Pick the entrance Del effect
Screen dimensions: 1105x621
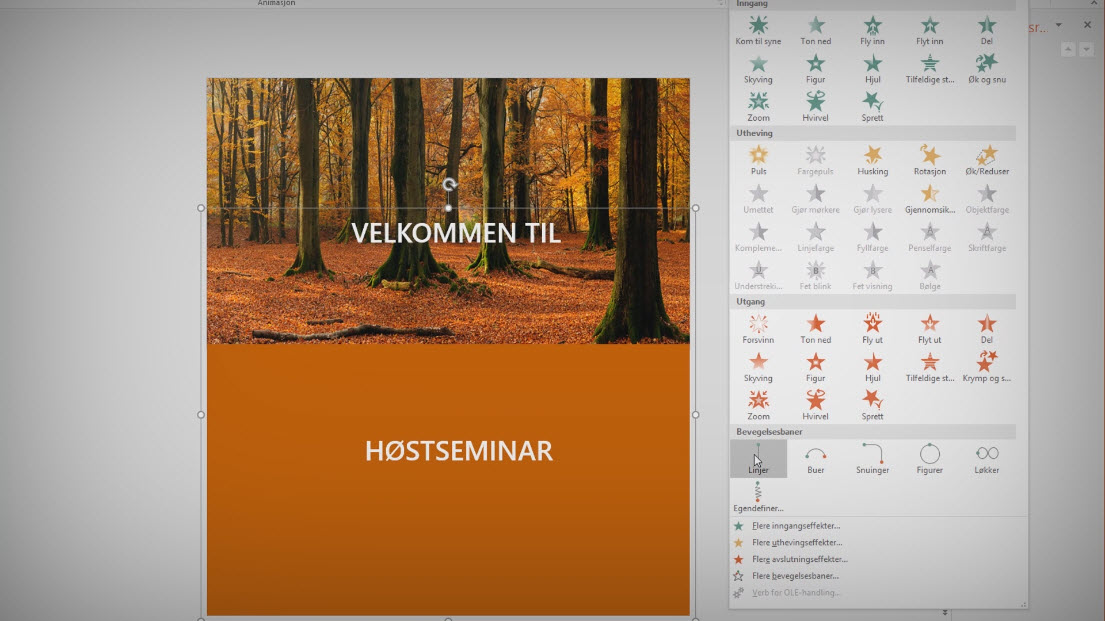pyautogui.click(x=987, y=31)
